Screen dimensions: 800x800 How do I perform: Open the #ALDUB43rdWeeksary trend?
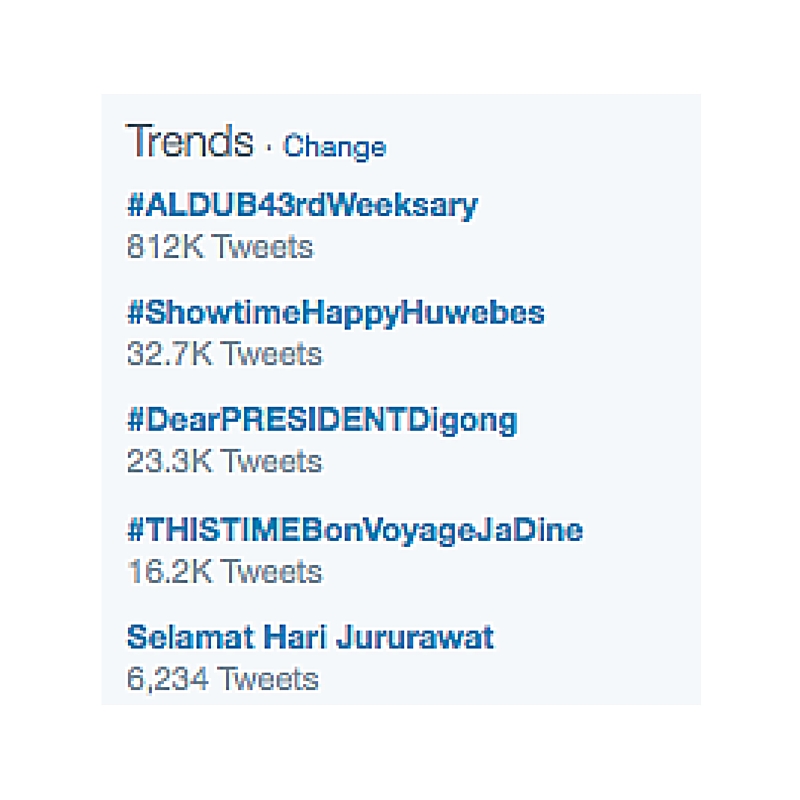302,206
